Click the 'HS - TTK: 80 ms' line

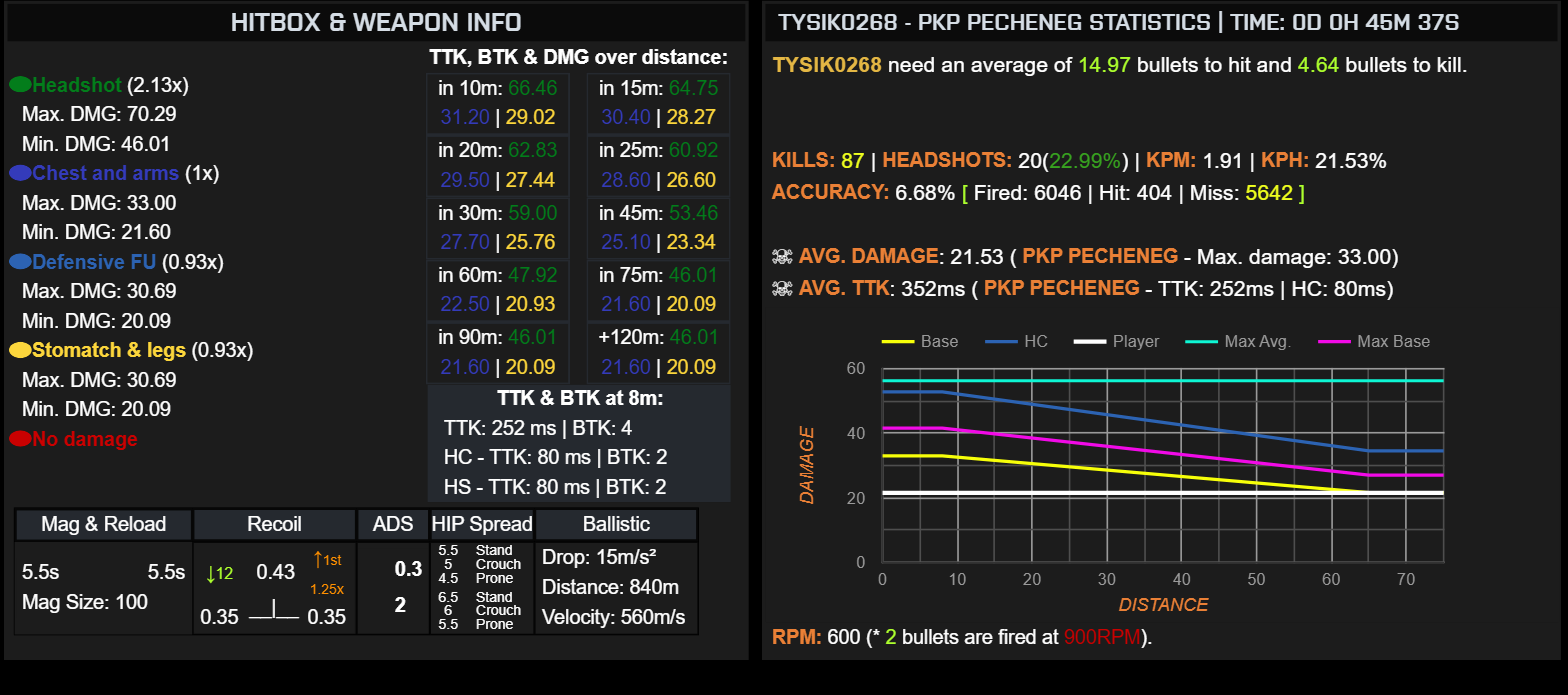click(555, 487)
